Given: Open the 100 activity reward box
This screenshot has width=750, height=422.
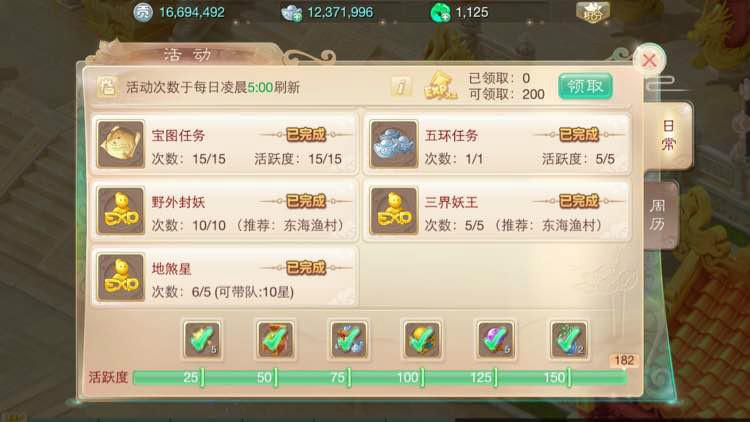Looking at the screenshot, I should coord(422,340).
